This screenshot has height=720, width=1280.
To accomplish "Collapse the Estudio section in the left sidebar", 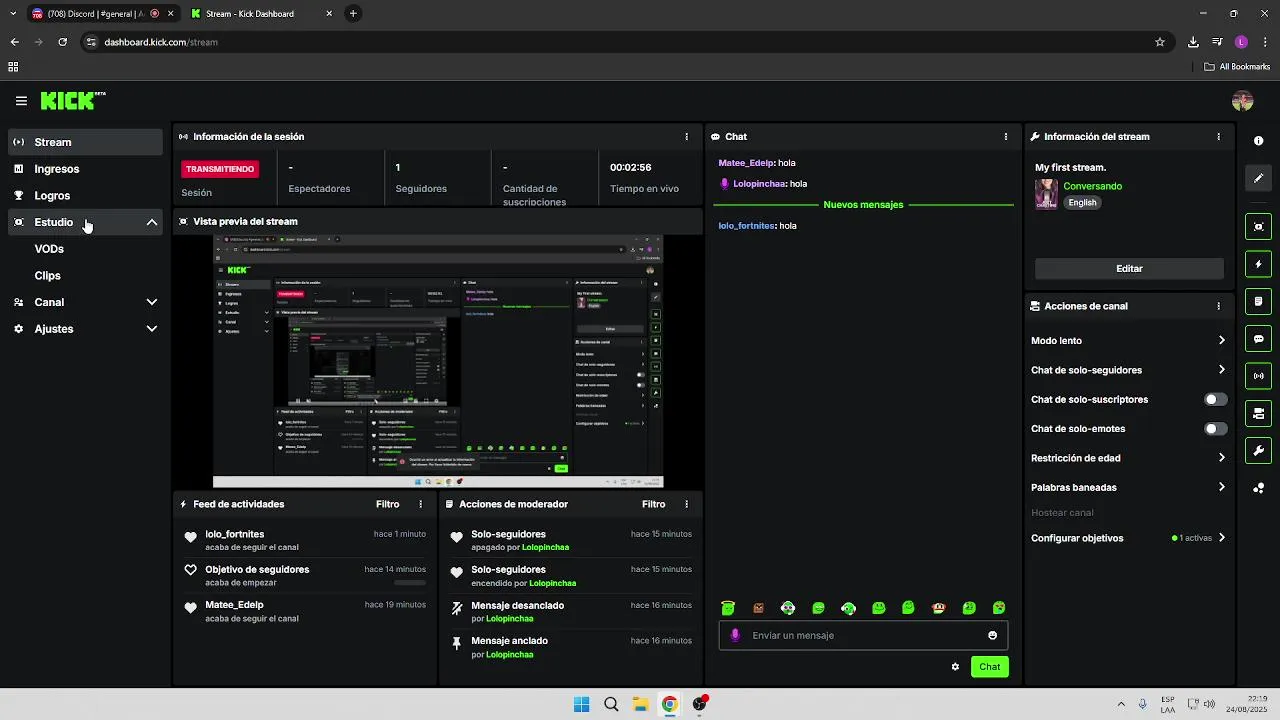I will click(152, 222).
